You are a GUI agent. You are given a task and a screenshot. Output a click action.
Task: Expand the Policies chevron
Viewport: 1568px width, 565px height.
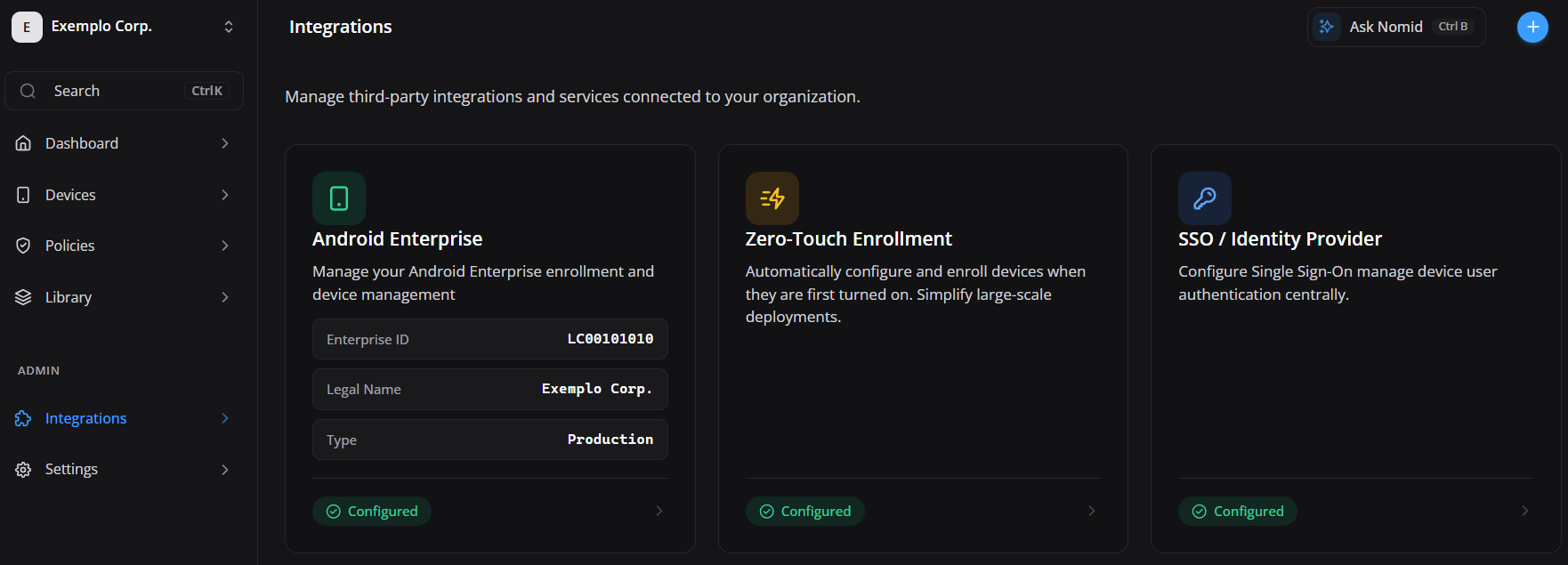pos(225,246)
